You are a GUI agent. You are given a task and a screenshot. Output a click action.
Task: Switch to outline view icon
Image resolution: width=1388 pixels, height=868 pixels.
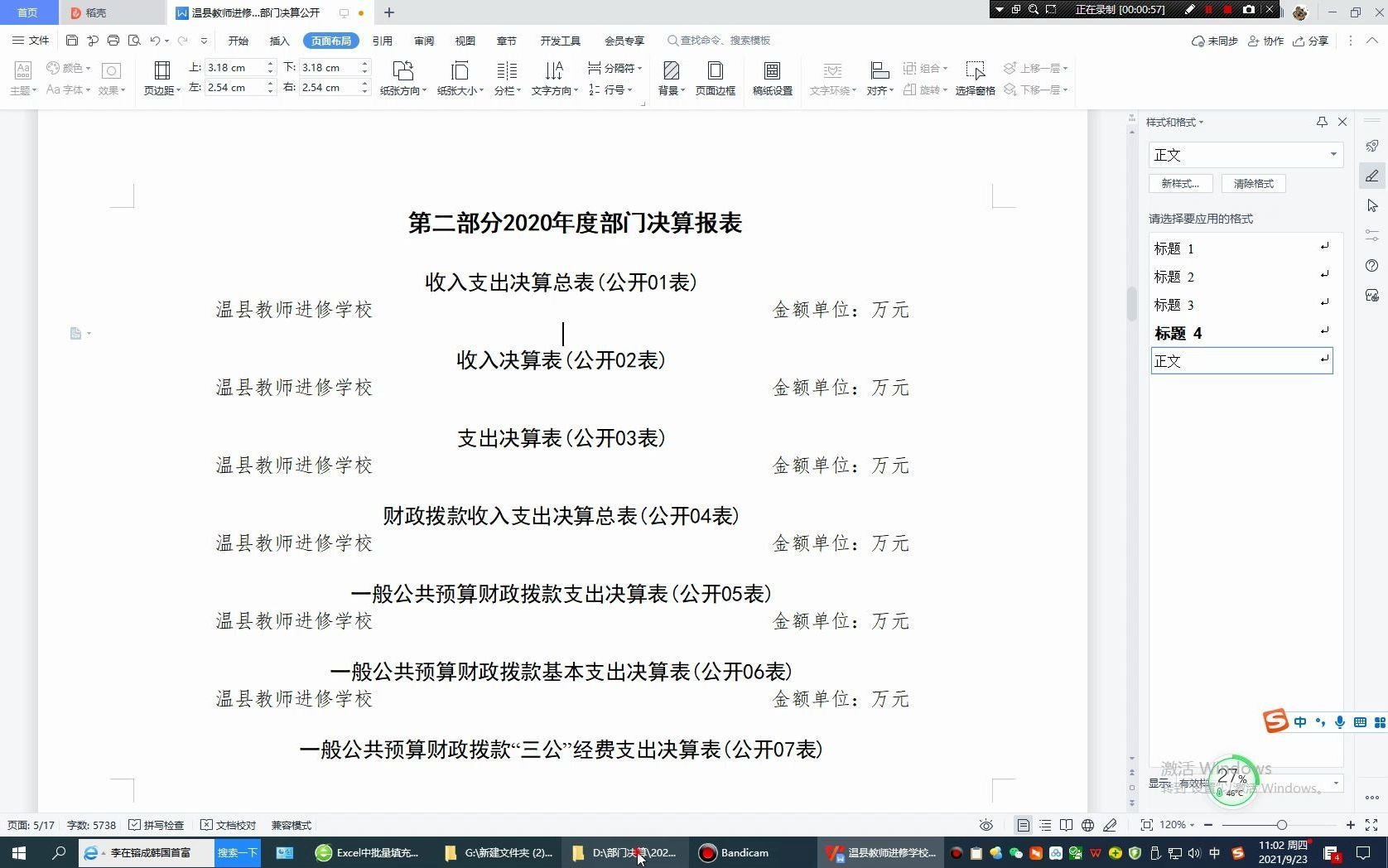click(1045, 825)
